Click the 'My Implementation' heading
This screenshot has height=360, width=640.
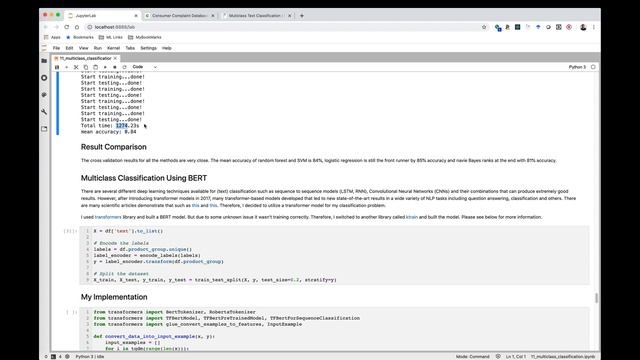coord(114,297)
